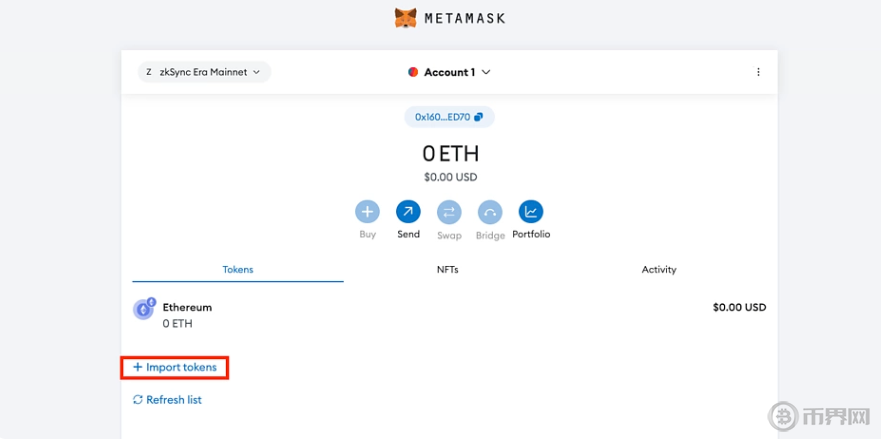This screenshot has height=444, width=881.
Task: Switch to the NFTs tab
Action: tap(448, 270)
